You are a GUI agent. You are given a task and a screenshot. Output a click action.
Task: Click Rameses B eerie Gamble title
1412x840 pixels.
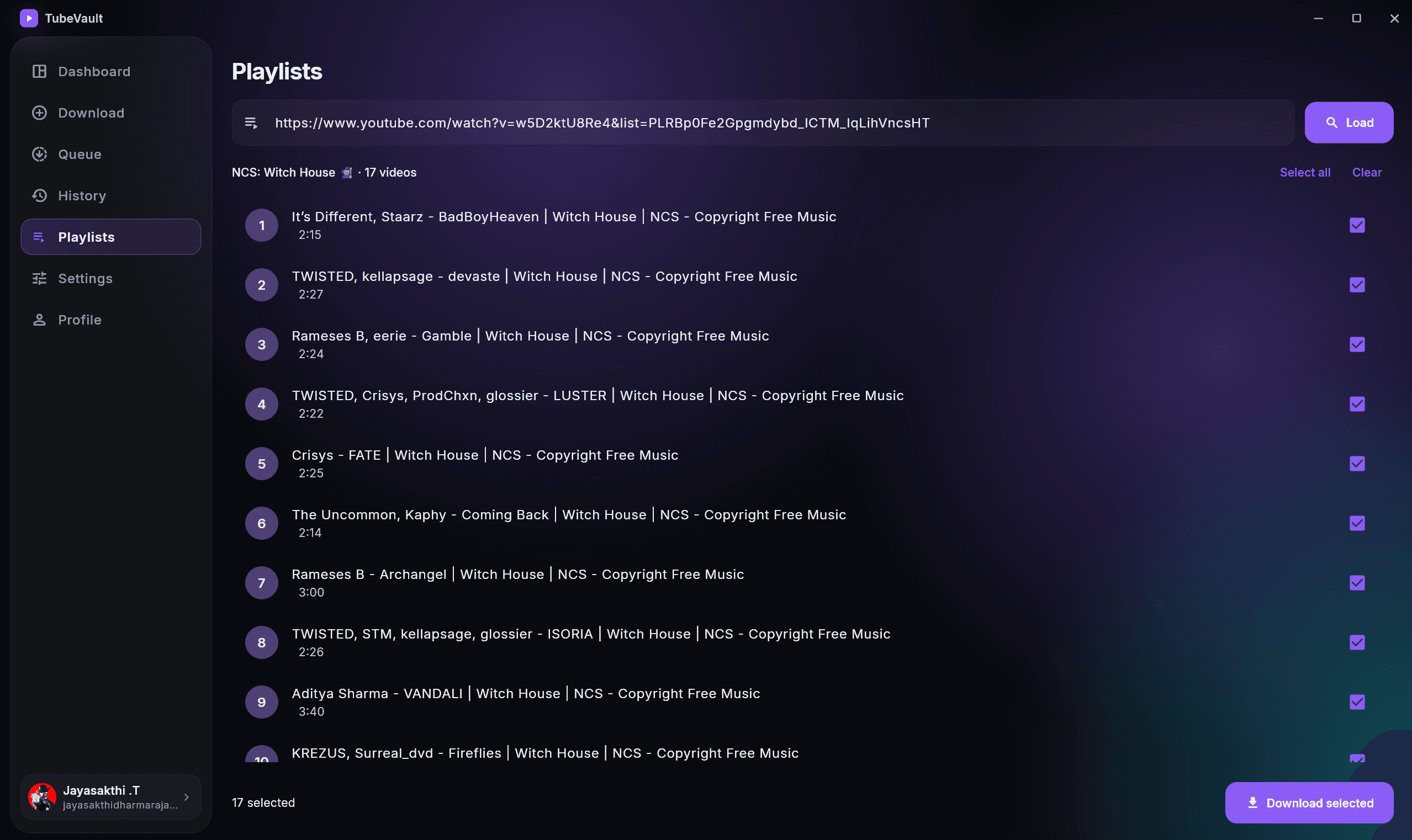coord(530,336)
